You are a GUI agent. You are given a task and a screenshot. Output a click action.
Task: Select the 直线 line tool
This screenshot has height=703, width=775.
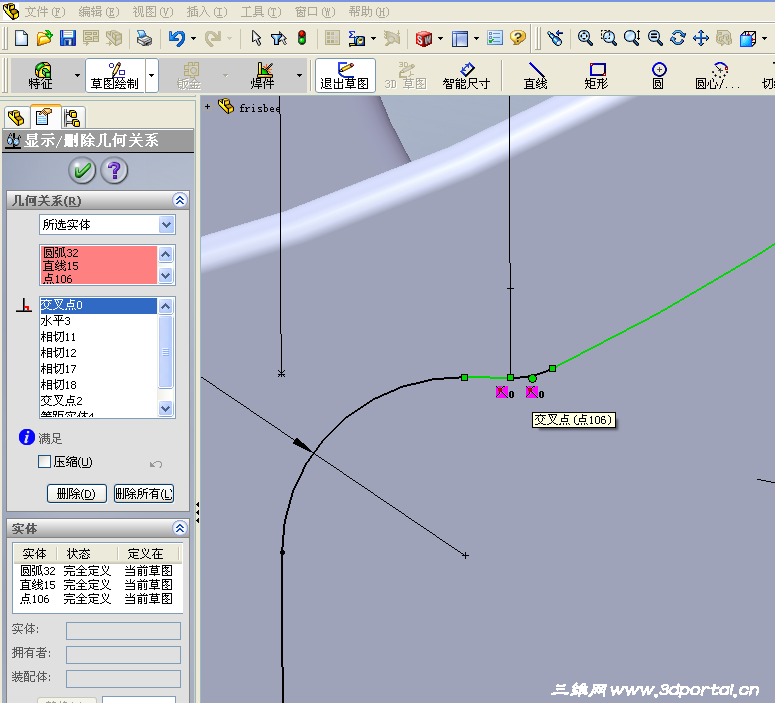click(x=536, y=76)
